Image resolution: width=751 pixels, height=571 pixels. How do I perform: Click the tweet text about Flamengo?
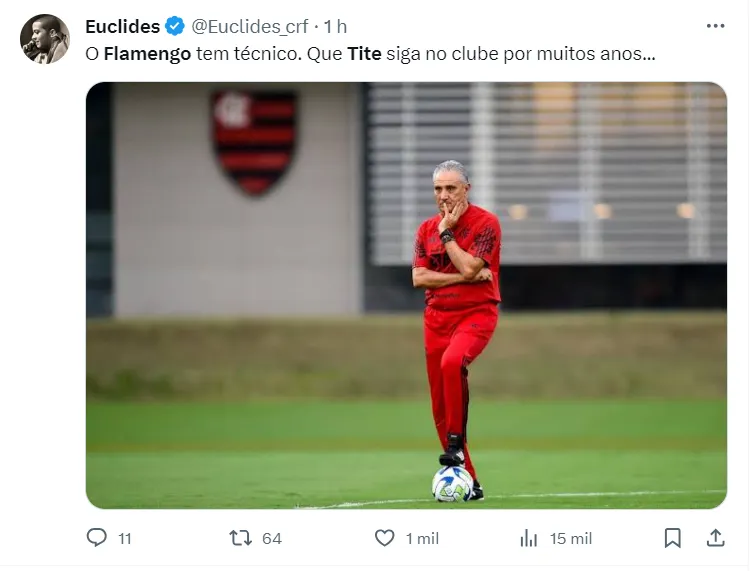[370, 54]
